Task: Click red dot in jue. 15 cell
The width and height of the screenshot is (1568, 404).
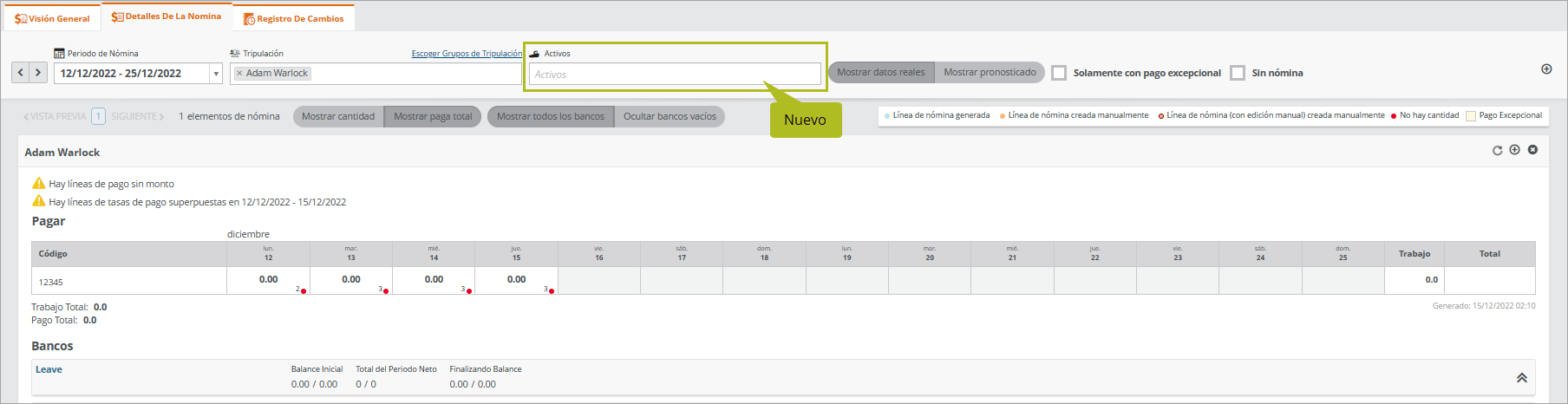Action: pos(552,291)
